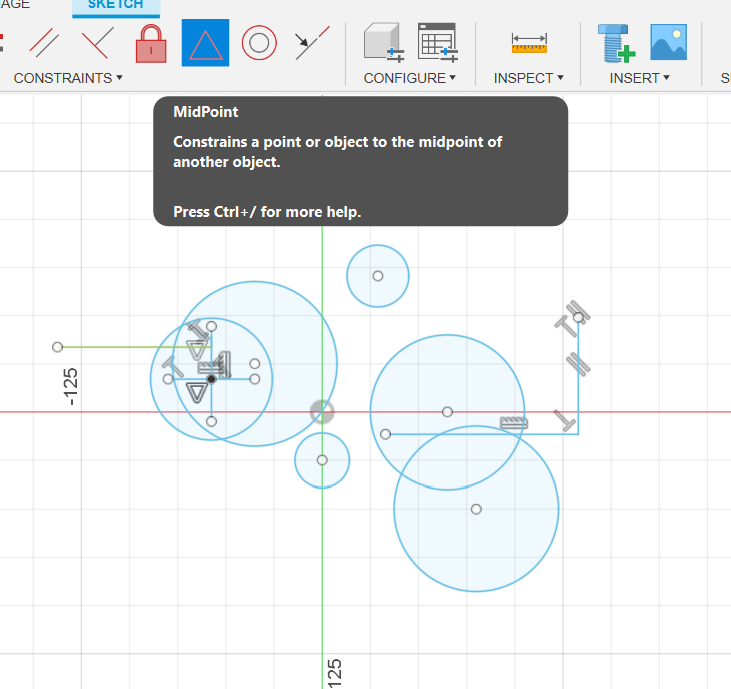Click the -125 axis label
The image size is (731, 689).
70,386
